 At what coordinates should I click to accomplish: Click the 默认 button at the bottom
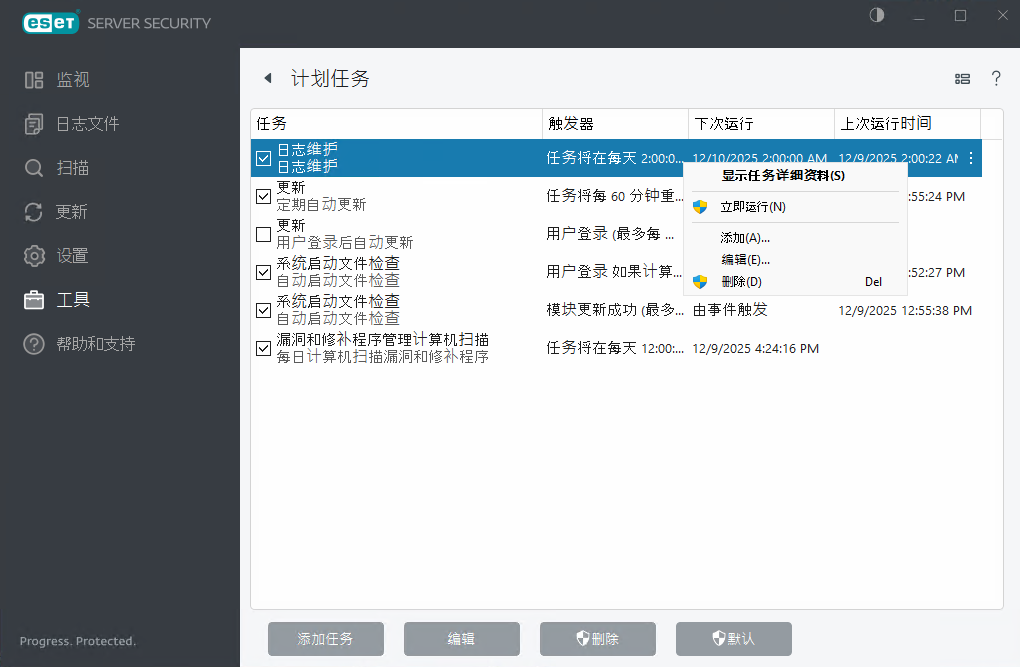(x=733, y=639)
